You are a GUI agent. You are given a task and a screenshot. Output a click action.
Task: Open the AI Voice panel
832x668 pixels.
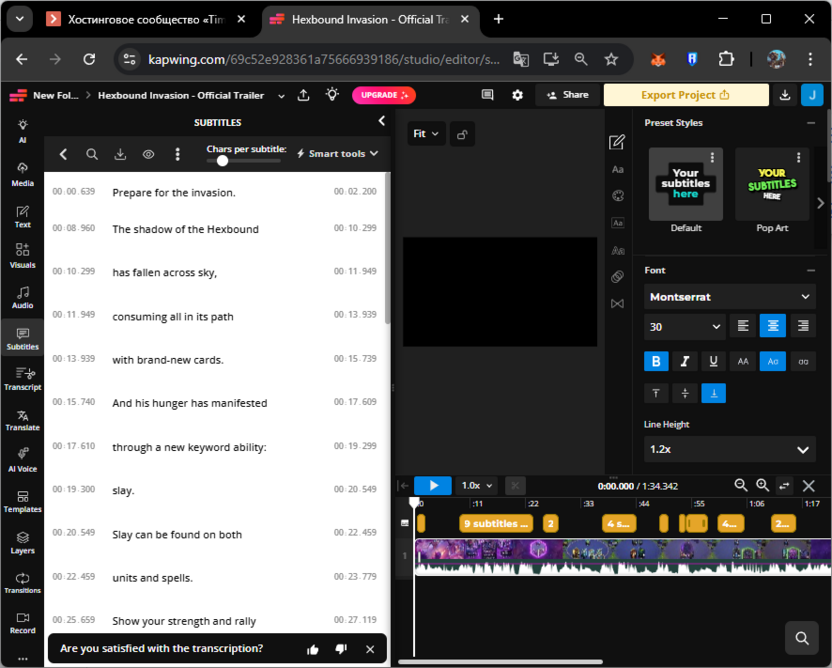pos(22,460)
